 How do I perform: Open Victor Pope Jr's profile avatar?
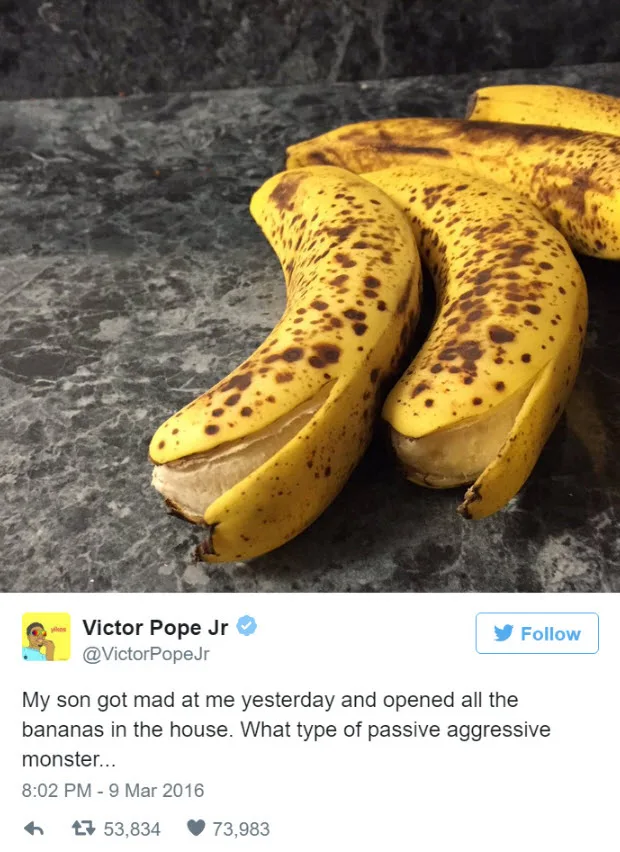pyautogui.click(x=46, y=637)
